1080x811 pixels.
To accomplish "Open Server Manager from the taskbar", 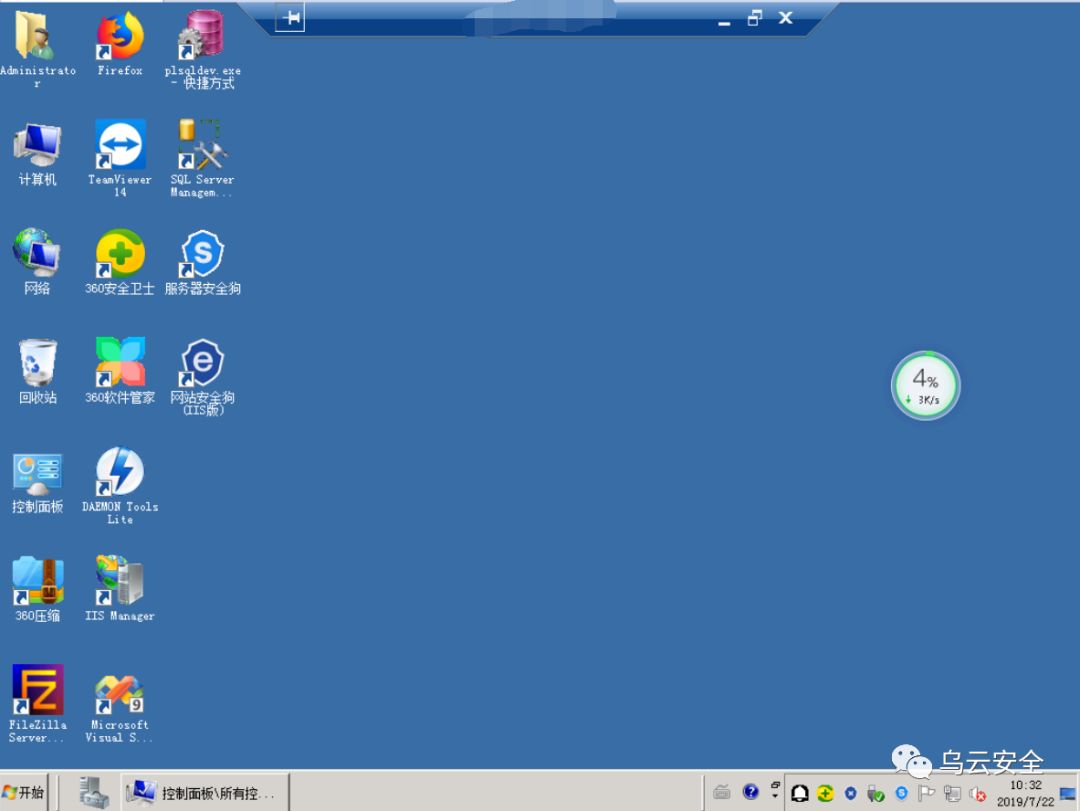I will 92,792.
